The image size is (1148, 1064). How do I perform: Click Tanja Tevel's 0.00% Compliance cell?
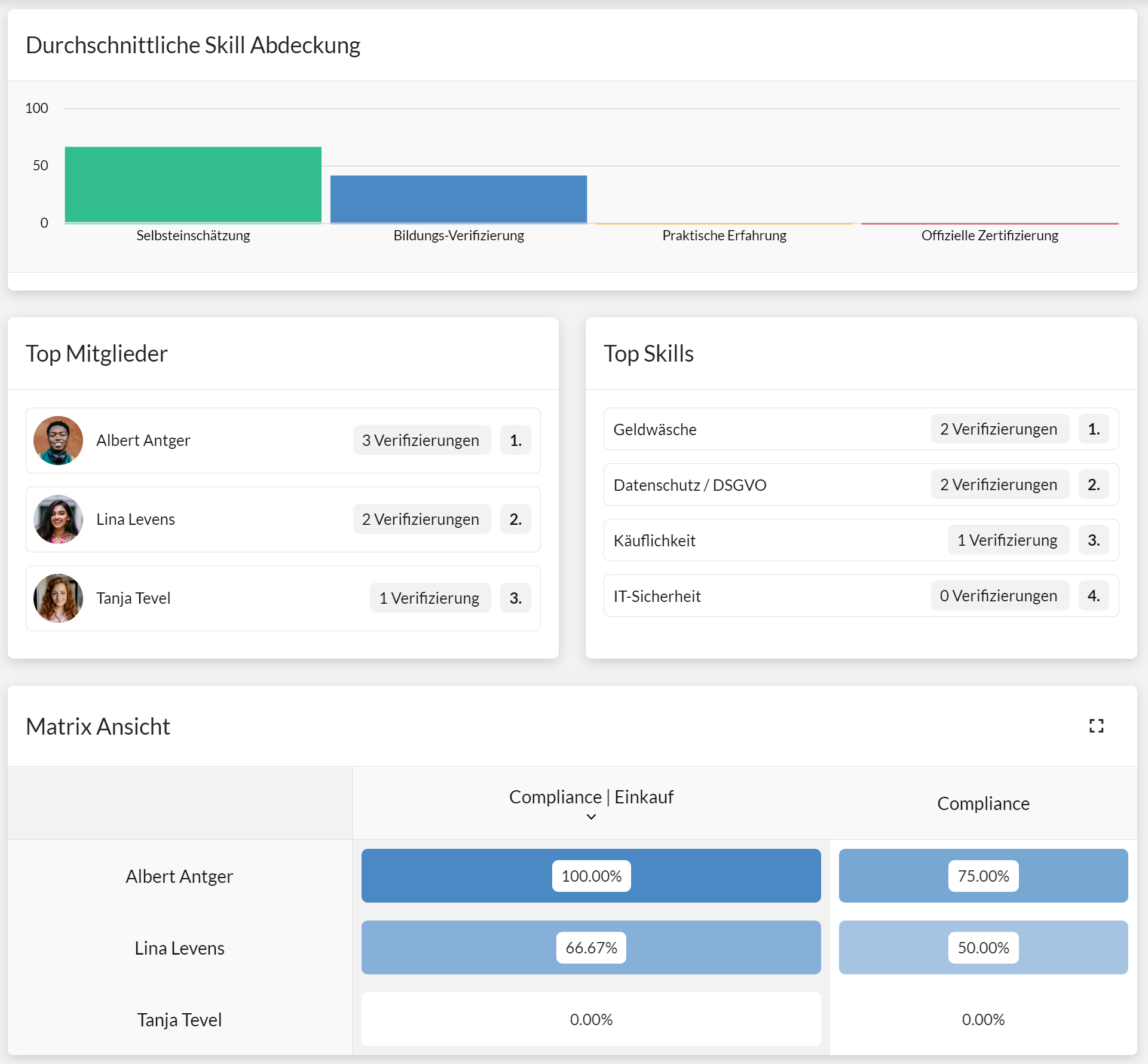click(x=983, y=1019)
